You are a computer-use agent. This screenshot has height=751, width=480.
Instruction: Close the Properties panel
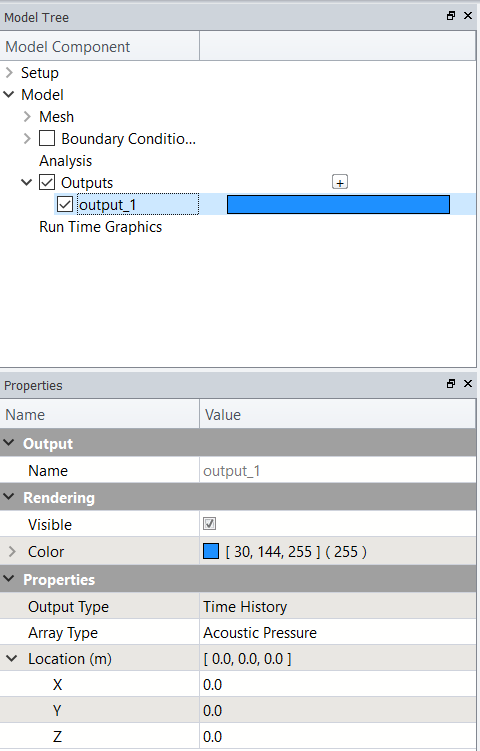(x=468, y=384)
